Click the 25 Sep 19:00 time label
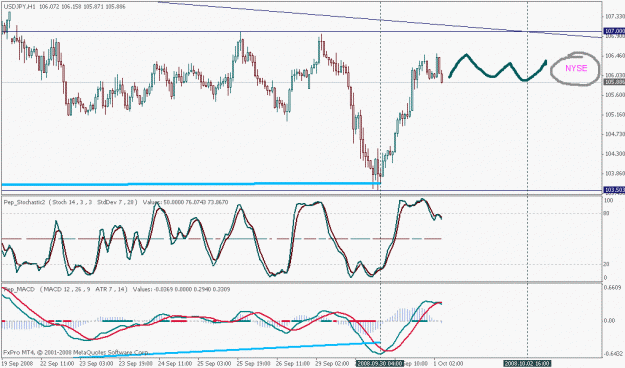The height and width of the screenshot is (368, 625). (254, 364)
